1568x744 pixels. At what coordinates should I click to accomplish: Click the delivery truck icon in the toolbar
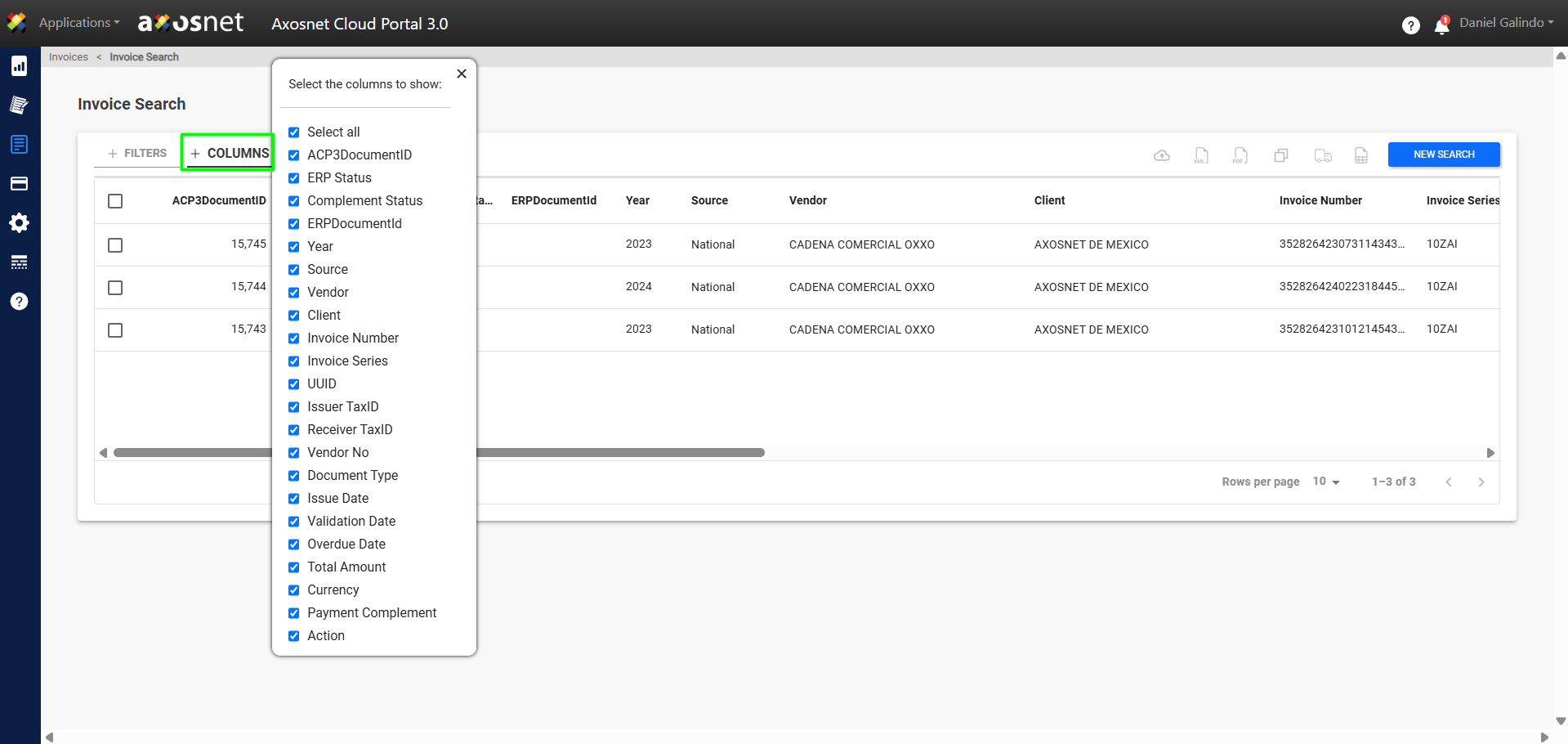click(1323, 155)
